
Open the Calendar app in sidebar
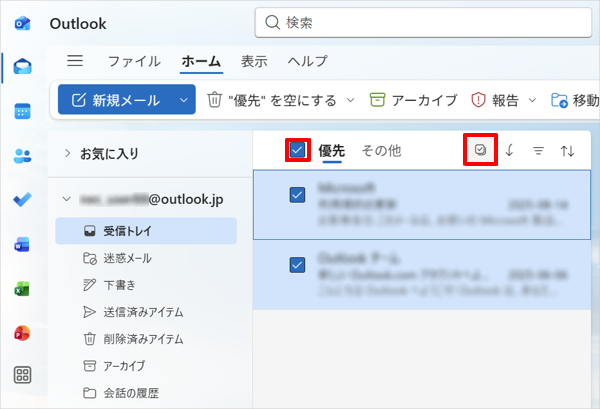(x=23, y=111)
